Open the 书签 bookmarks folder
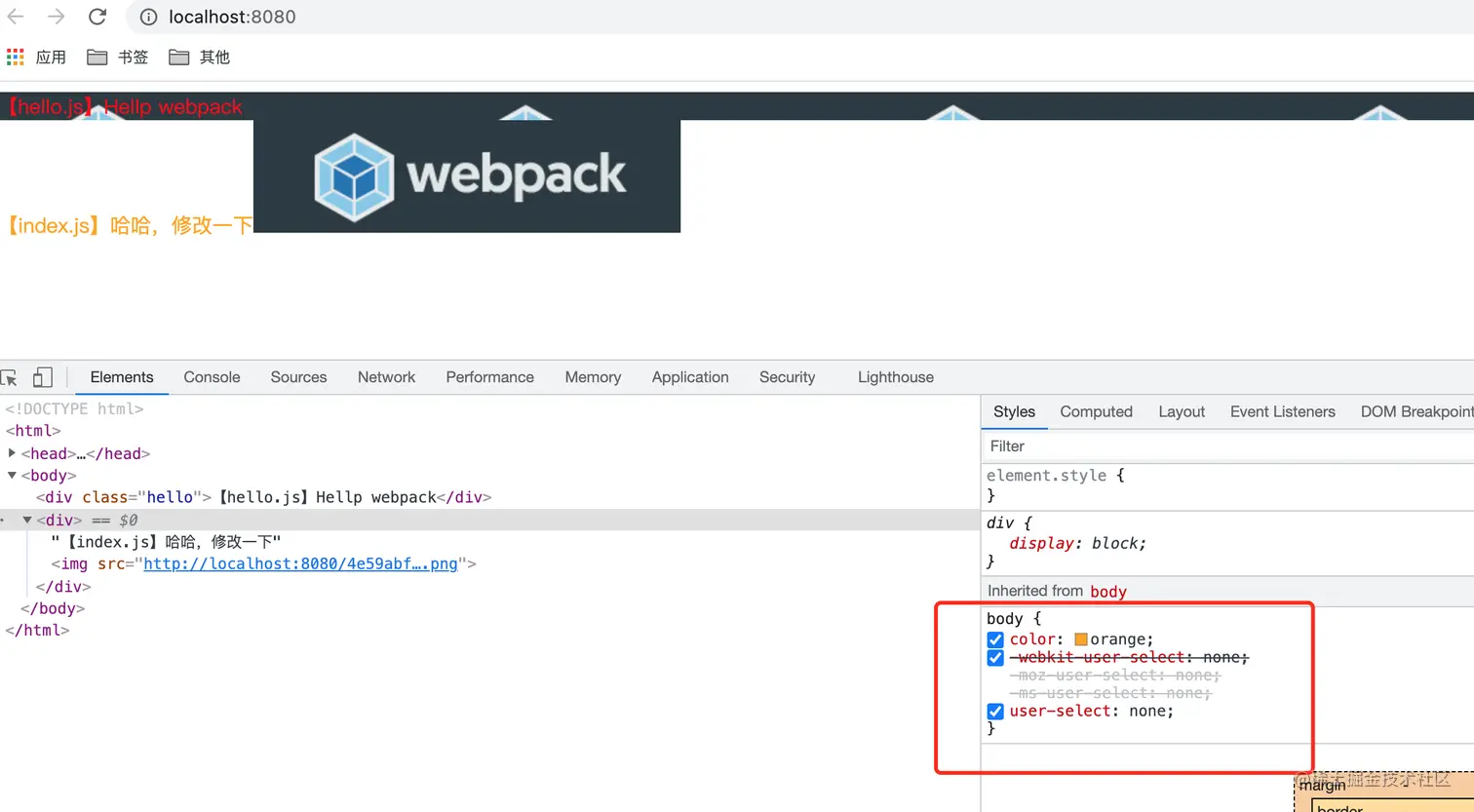Screen dimensions: 1474x812 point(117,58)
